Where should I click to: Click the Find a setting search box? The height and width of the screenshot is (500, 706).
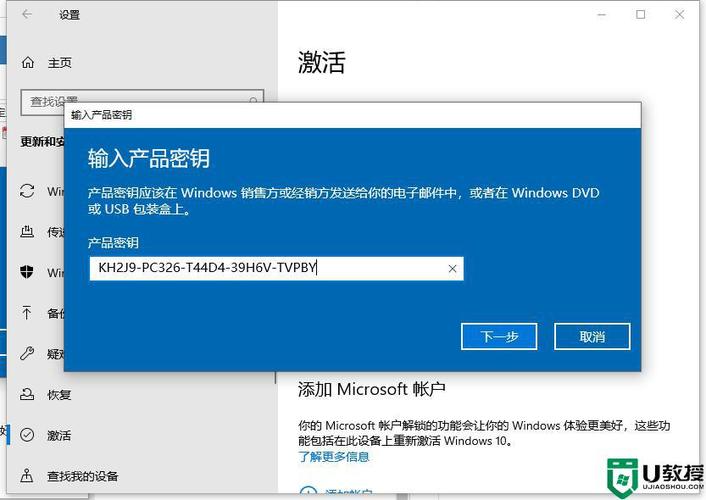pyautogui.click(x=142, y=103)
